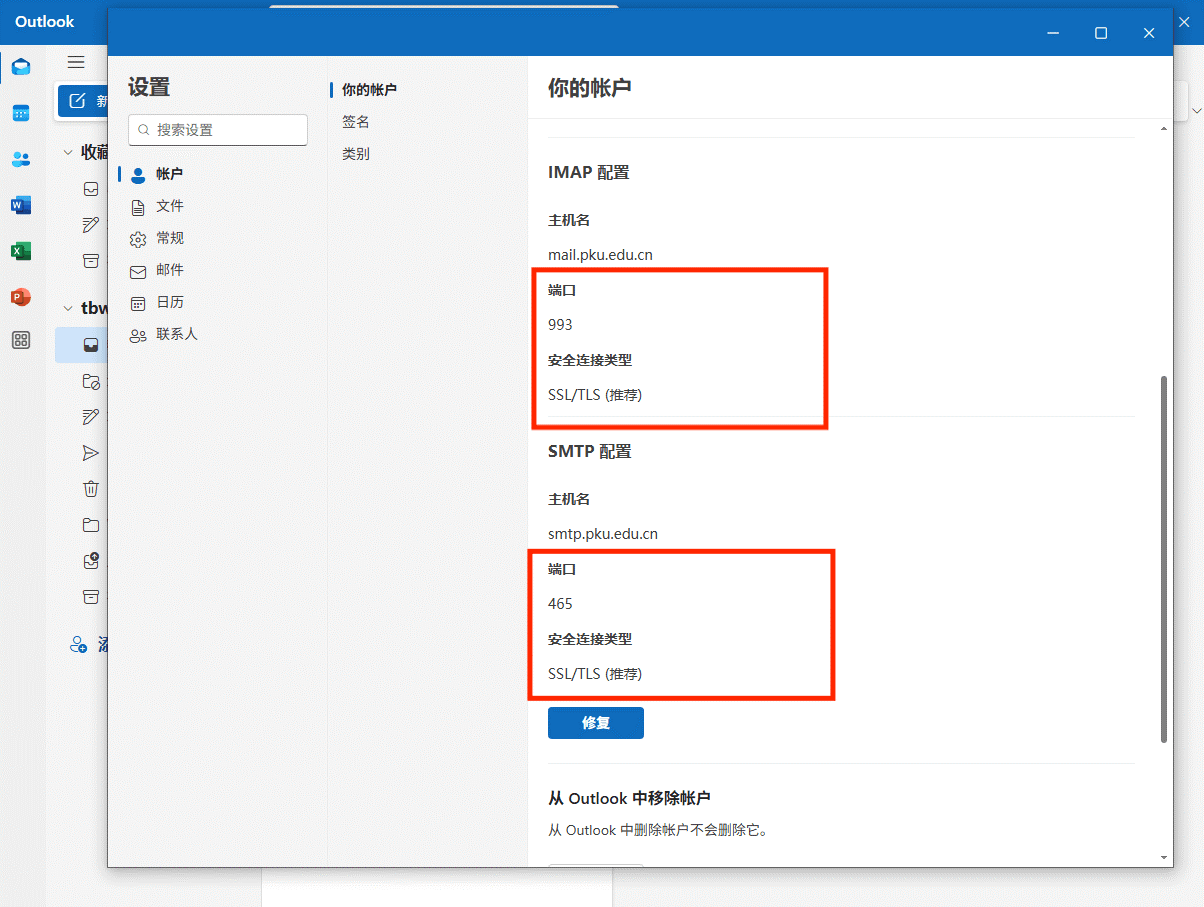Launch Excel from the Outlook app bar
The height and width of the screenshot is (907, 1204).
[21, 251]
